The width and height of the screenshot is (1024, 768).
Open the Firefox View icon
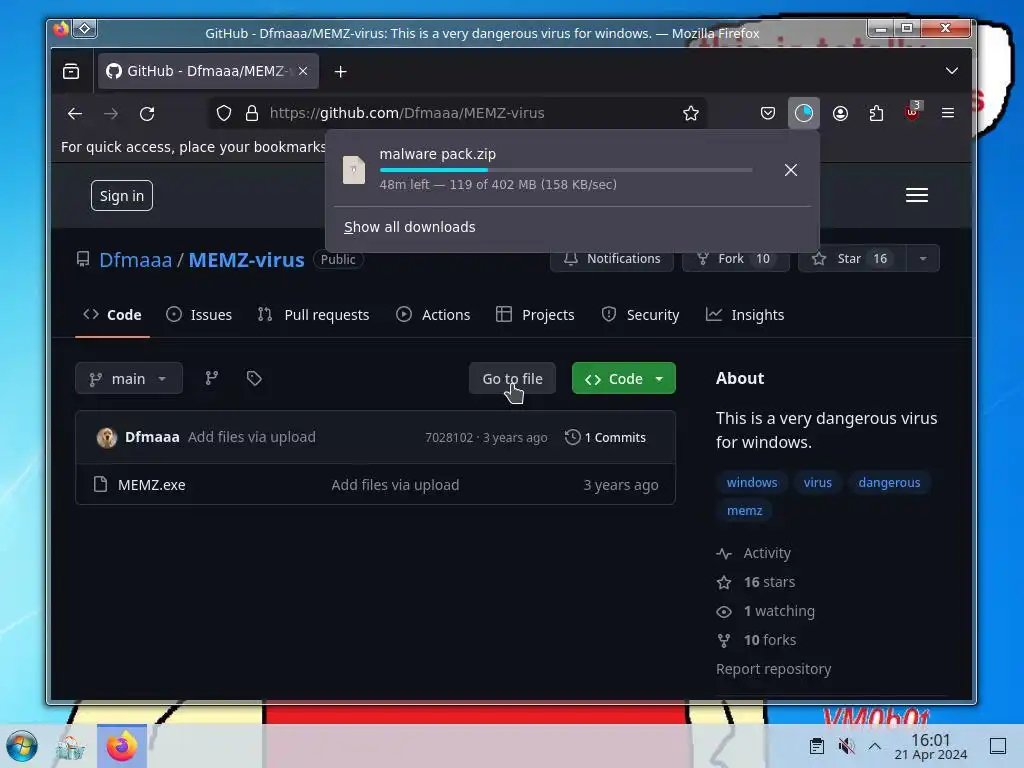(71, 71)
